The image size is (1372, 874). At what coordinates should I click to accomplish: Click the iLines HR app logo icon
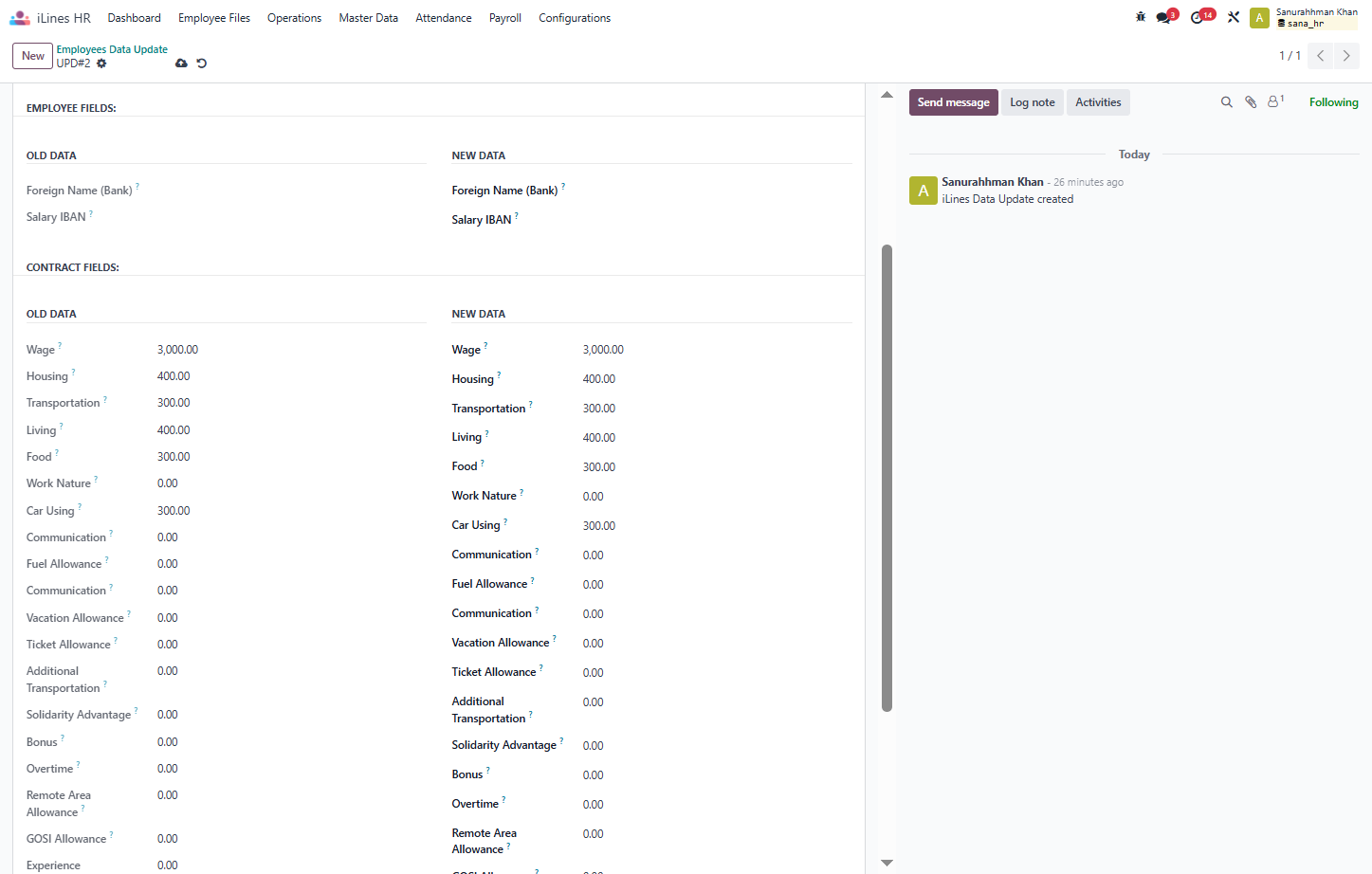(20, 18)
